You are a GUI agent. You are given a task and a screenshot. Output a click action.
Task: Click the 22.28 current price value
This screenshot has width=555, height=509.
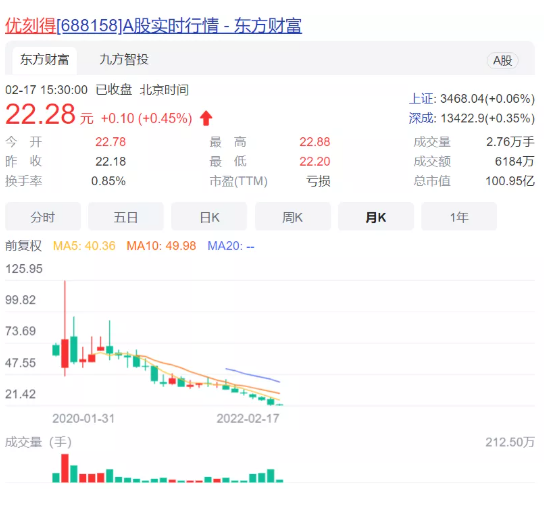[x=40, y=115]
